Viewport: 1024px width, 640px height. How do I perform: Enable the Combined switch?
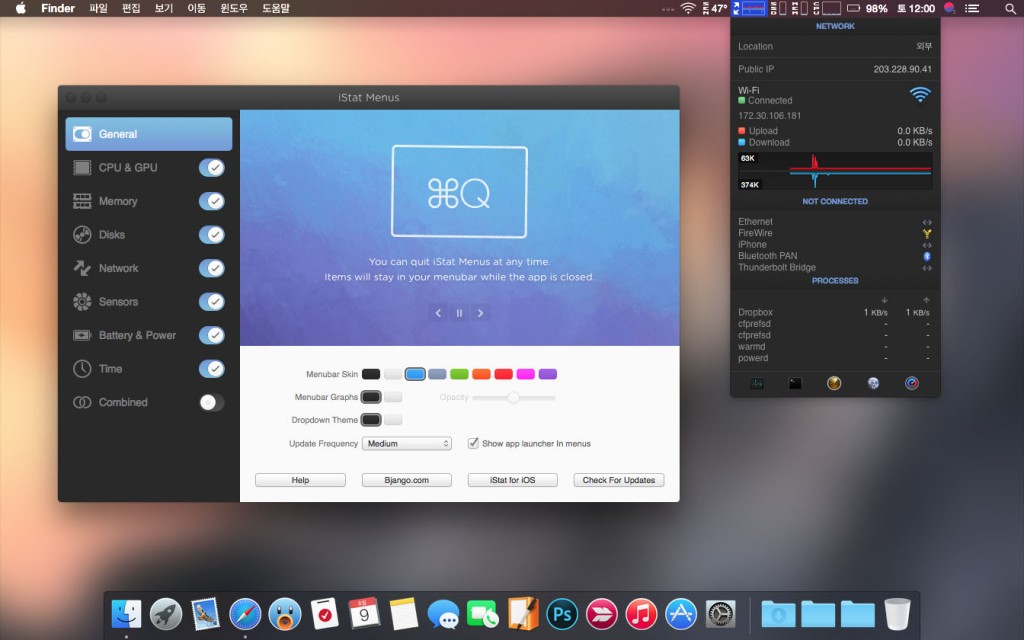coord(212,402)
